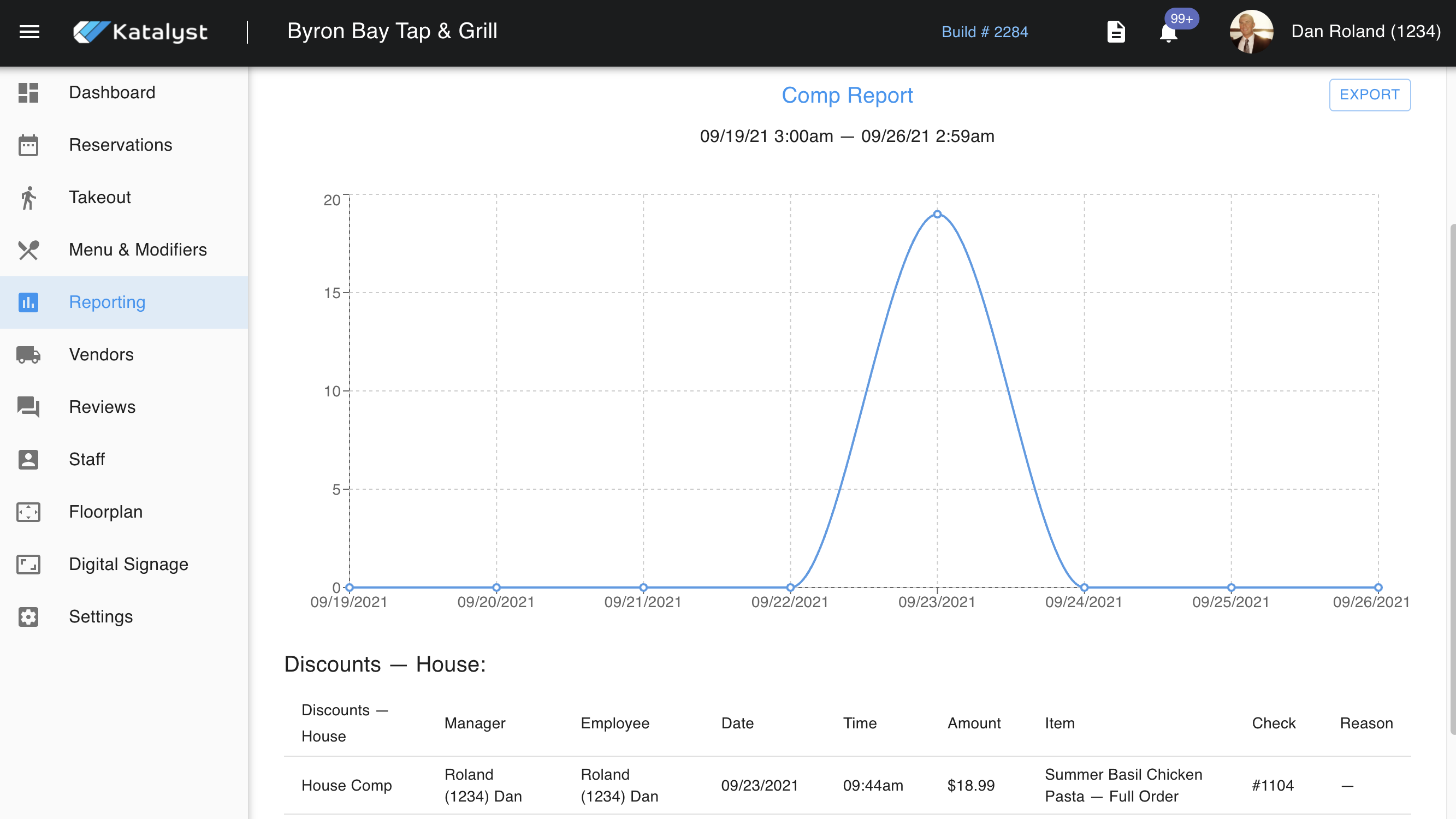Click the EXPORT button
Screen dimensions: 1456x819
click(1369, 95)
